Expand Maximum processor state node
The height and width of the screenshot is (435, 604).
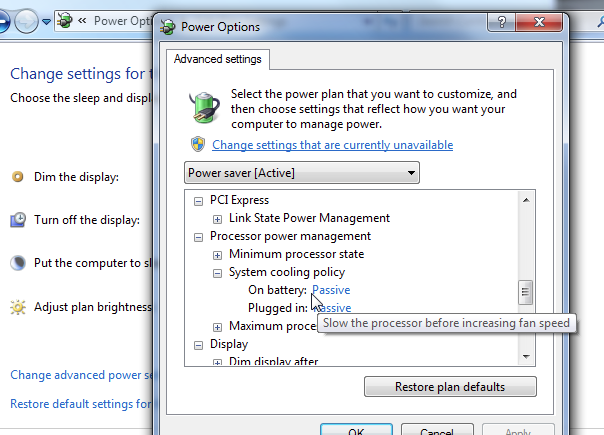tap(217, 327)
